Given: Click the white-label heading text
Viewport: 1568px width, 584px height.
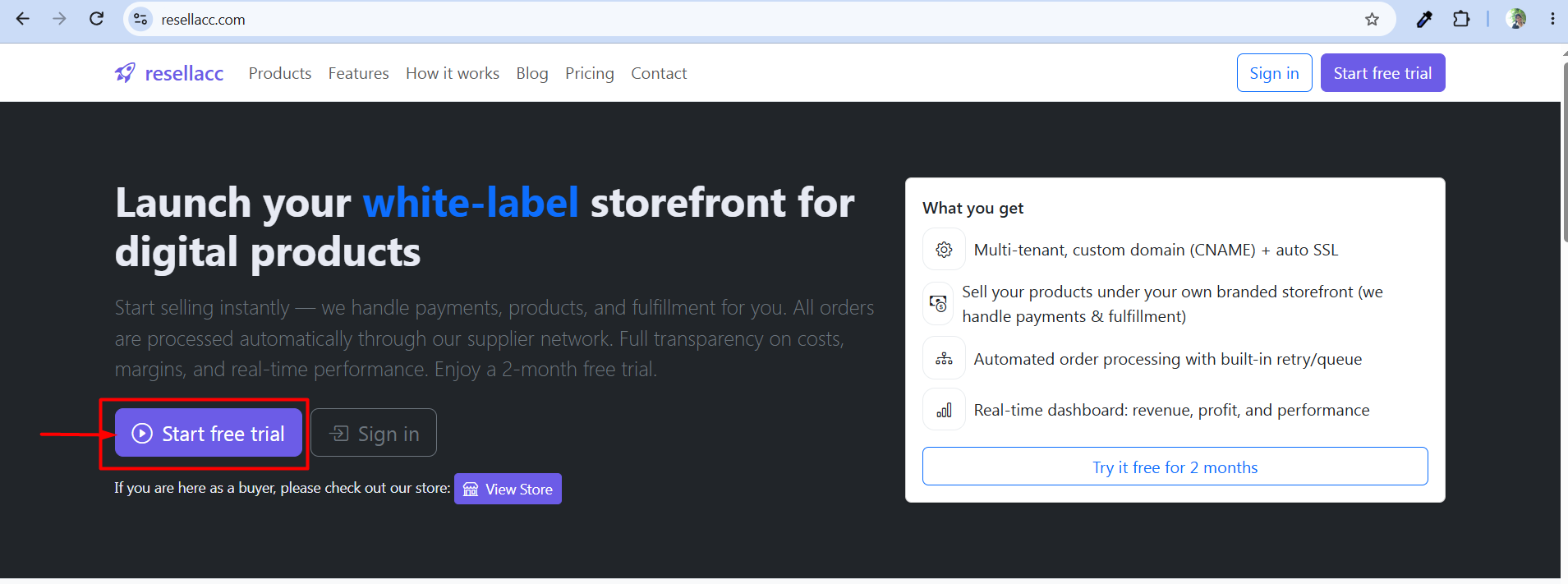Looking at the screenshot, I should [x=471, y=202].
